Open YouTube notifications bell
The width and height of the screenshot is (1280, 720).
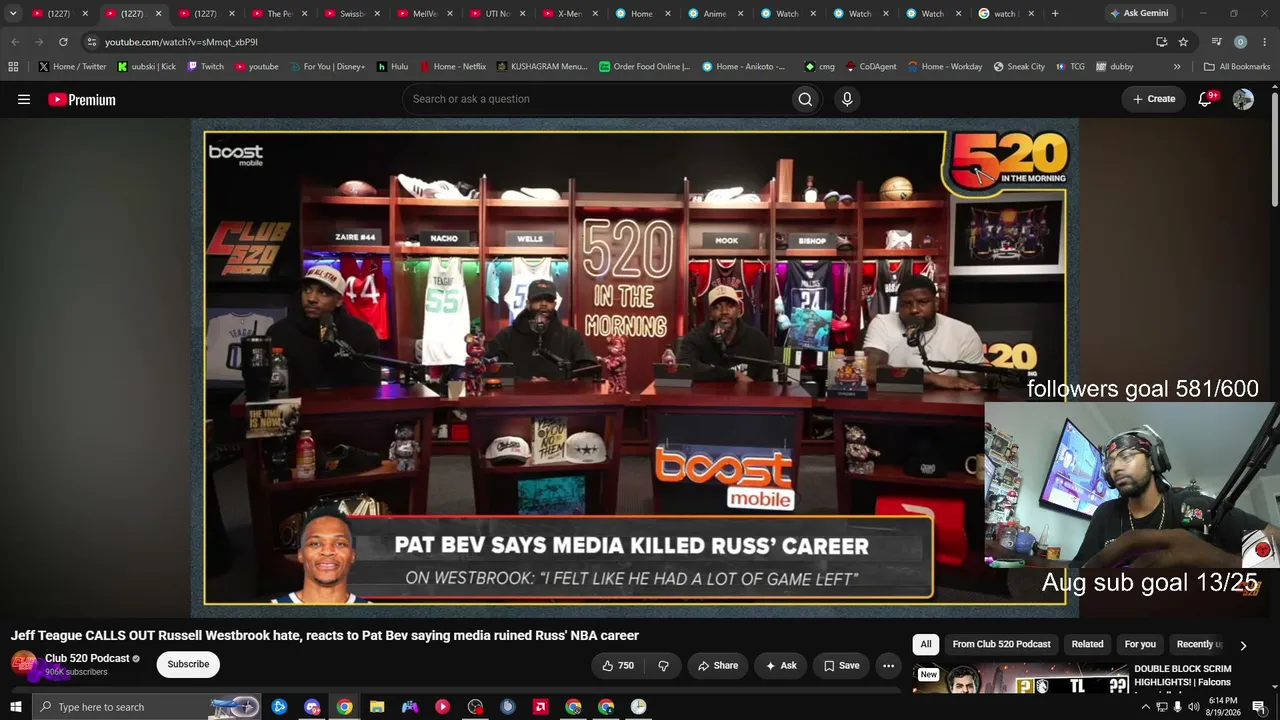pyautogui.click(x=1205, y=99)
